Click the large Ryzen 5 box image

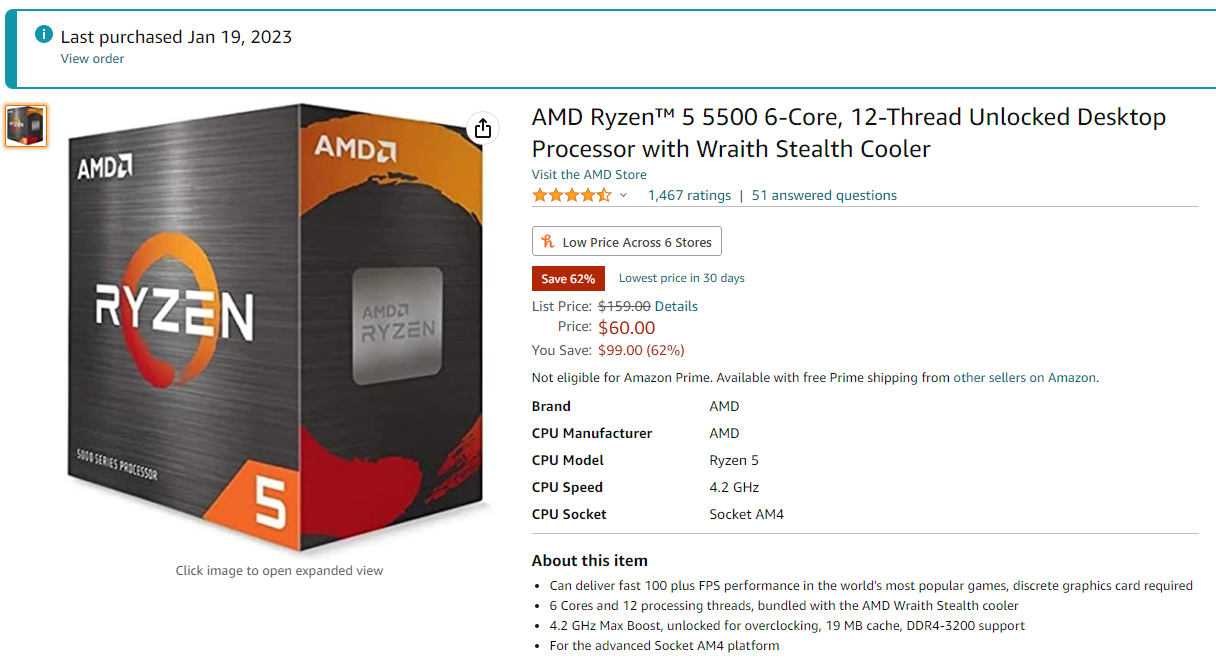click(x=280, y=330)
